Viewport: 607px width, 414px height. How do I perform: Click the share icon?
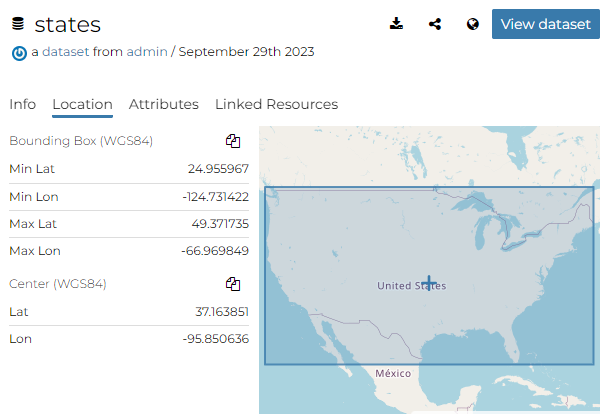coord(435,24)
